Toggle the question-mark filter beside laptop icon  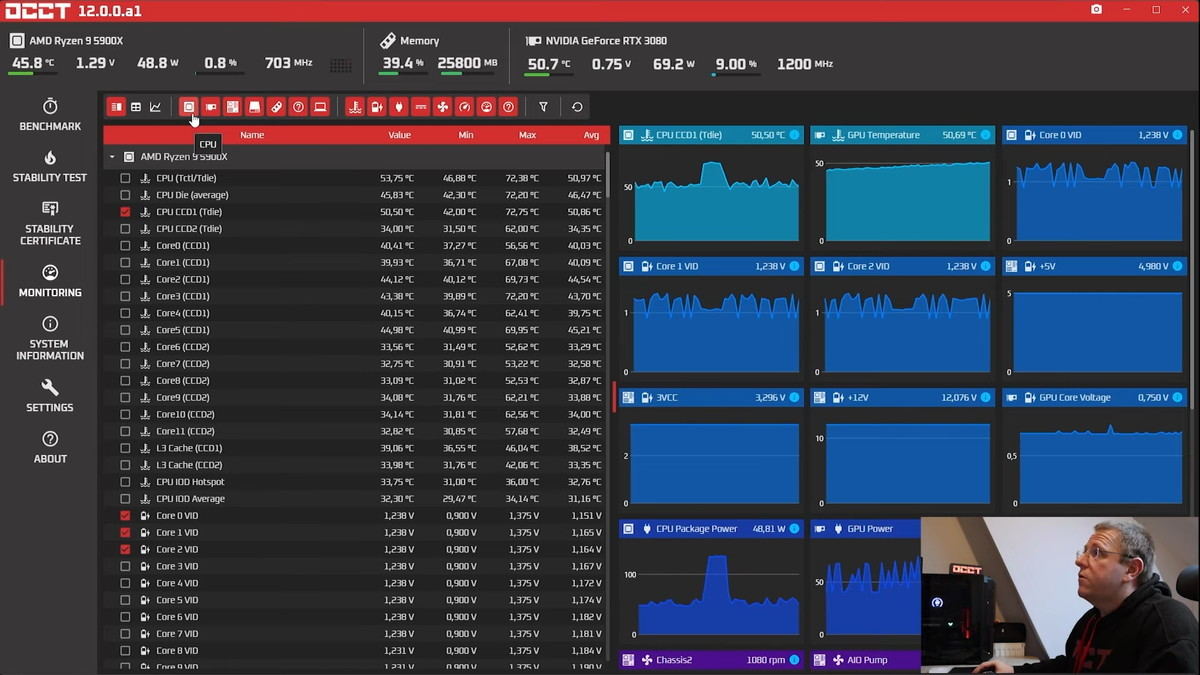(x=298, y=106)
